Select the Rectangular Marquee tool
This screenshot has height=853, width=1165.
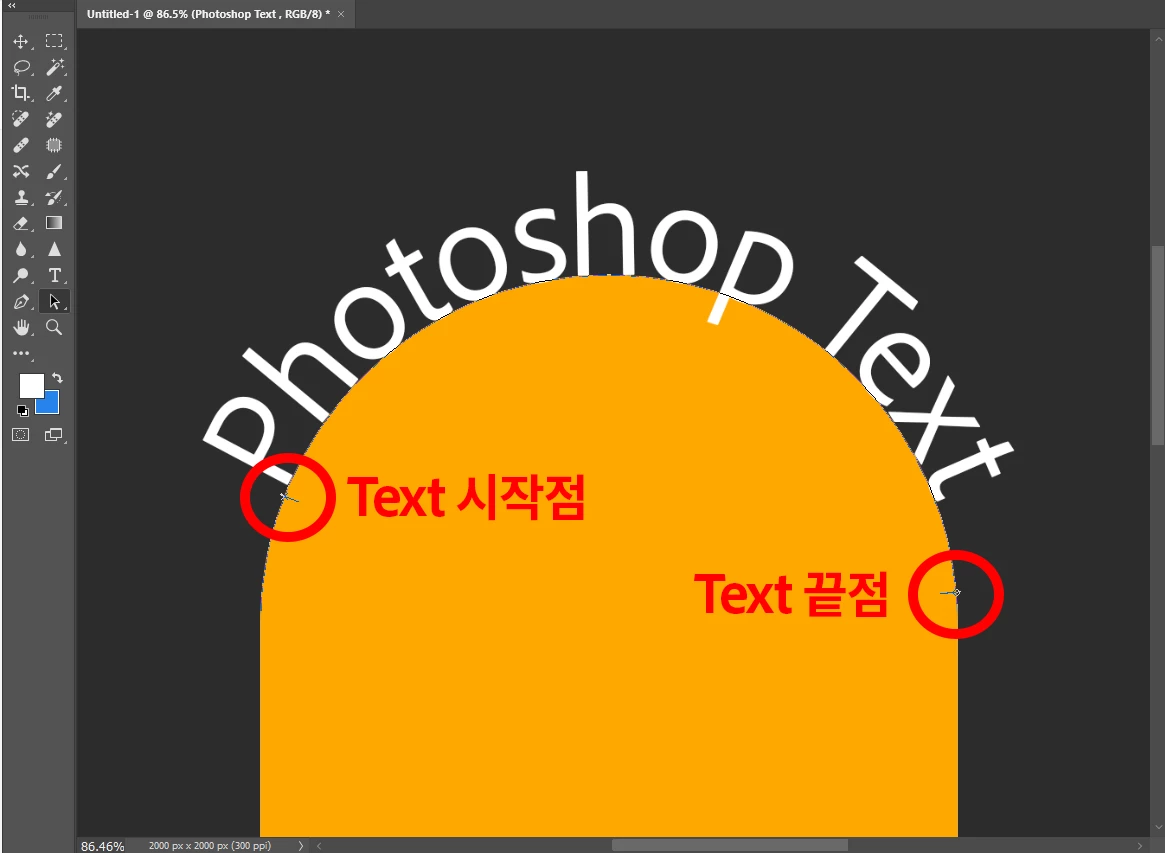pyautogui.click(x=53, y=41)
